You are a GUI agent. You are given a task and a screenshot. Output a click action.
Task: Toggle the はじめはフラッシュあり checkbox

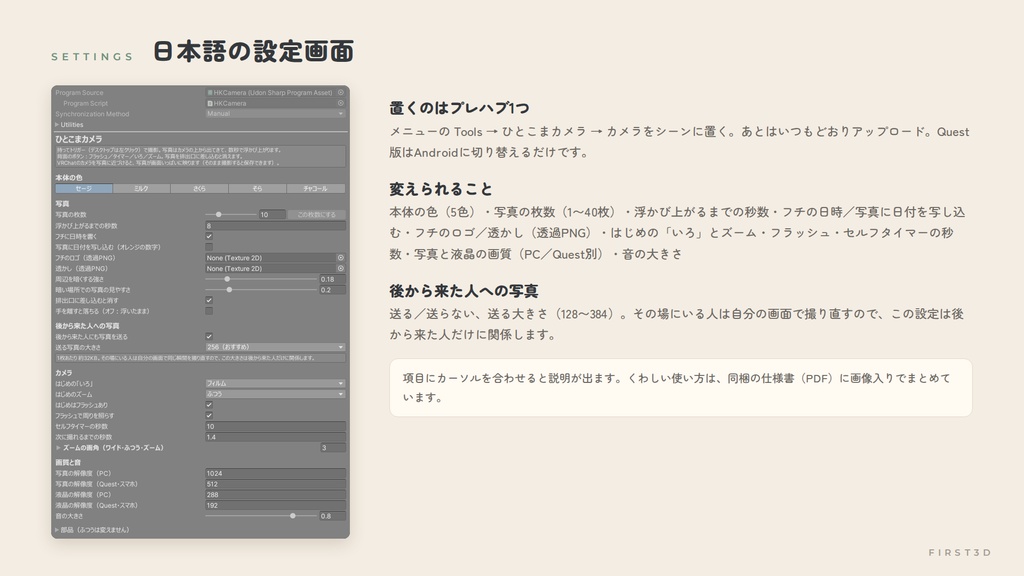[209, 405]
